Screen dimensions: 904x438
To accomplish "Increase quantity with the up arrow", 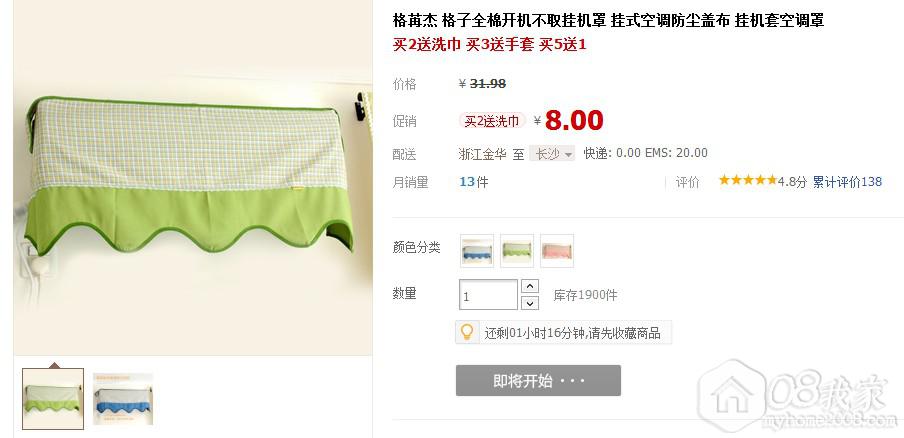I will tap(529, 286).
